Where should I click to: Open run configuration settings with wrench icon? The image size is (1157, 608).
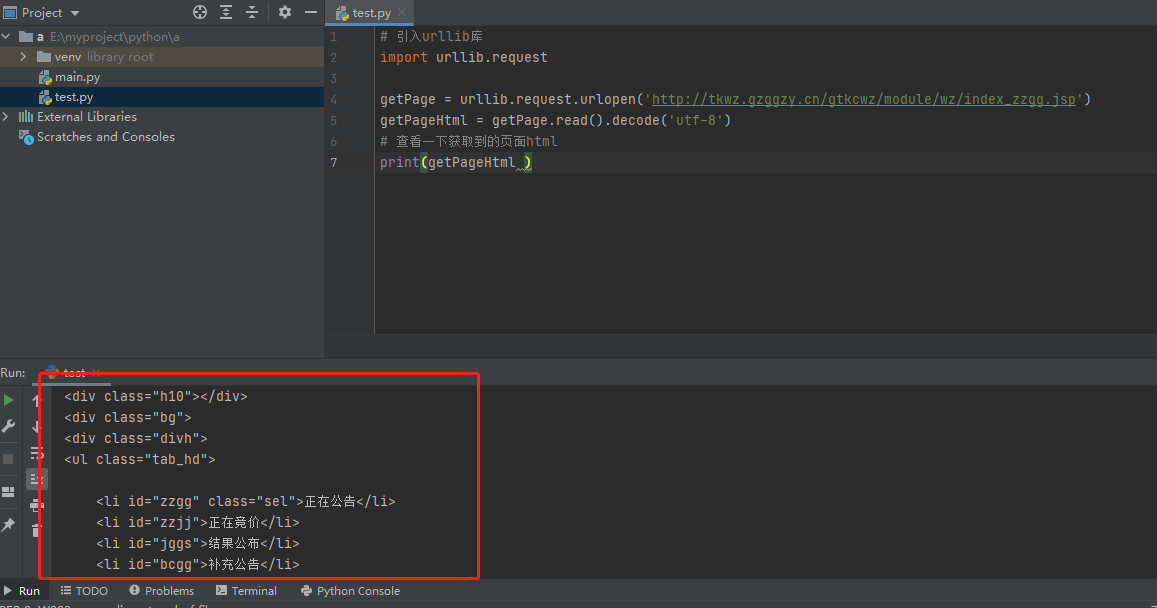coord(8,425)
